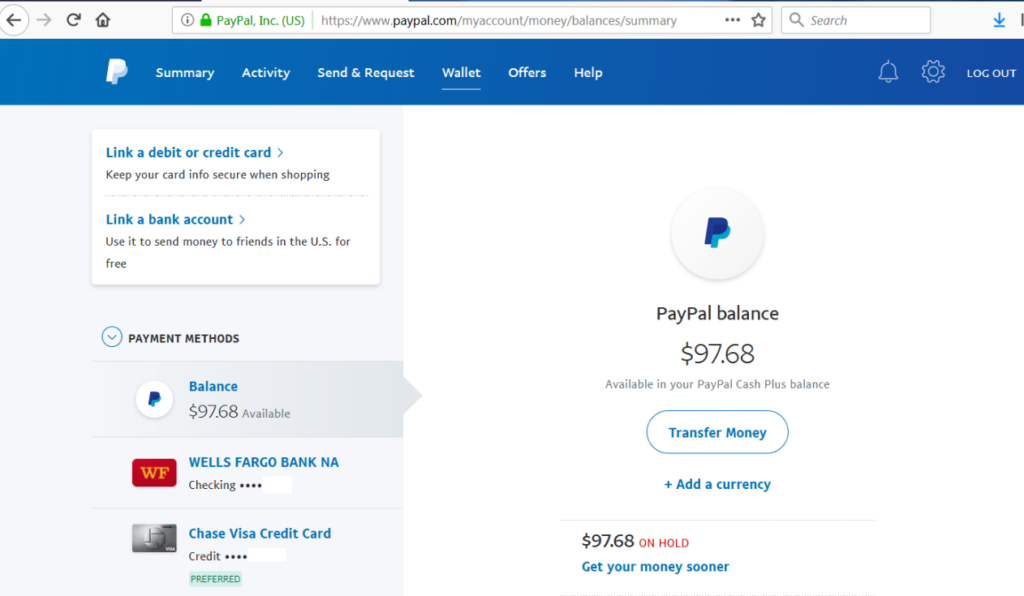The width and height of the screenshot is (1024, 596).
Task: Click the search magnifier icon
Action: pos(796,20)
